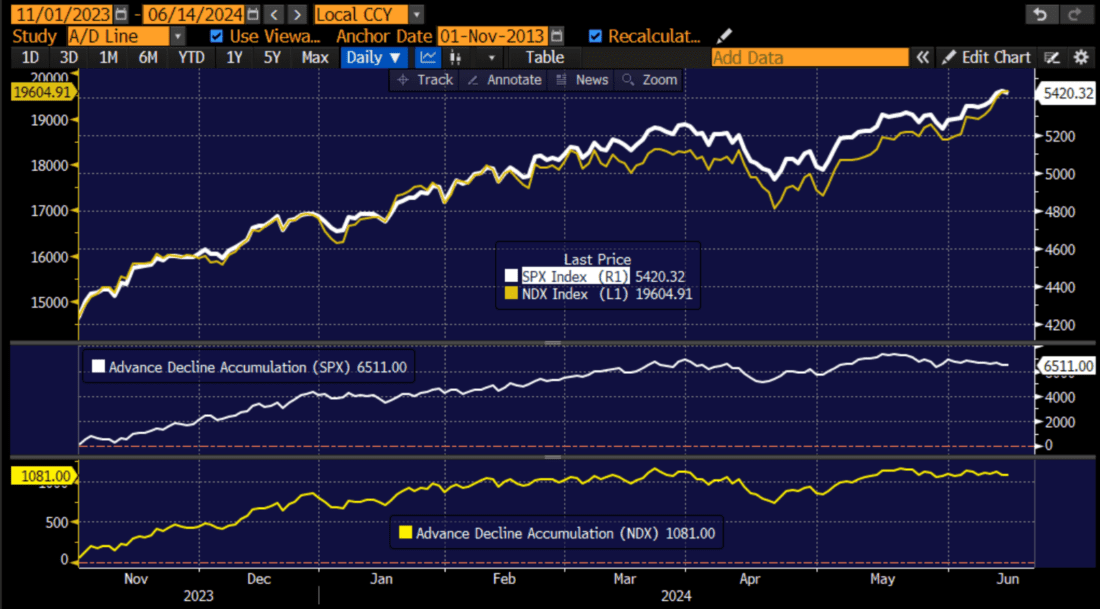Select the Track crosshair tool
The width and height of the screenshot is (1100, 609).
(x=424, y=79)
